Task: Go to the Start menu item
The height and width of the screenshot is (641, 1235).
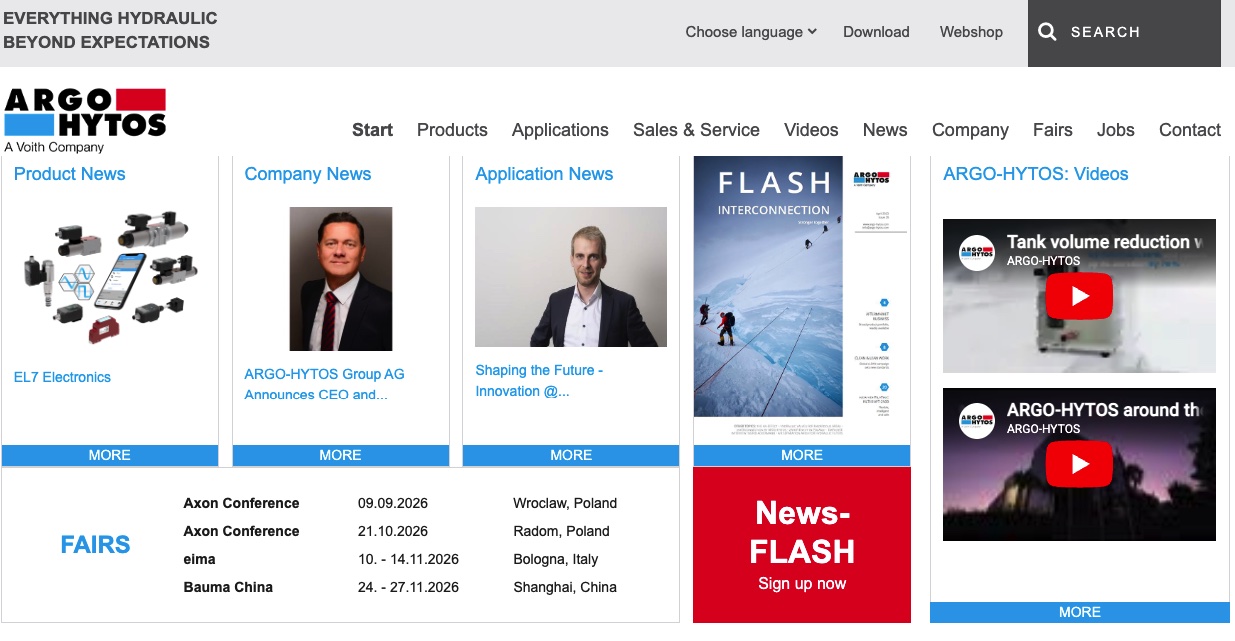Action: click(x=372, y=130)
